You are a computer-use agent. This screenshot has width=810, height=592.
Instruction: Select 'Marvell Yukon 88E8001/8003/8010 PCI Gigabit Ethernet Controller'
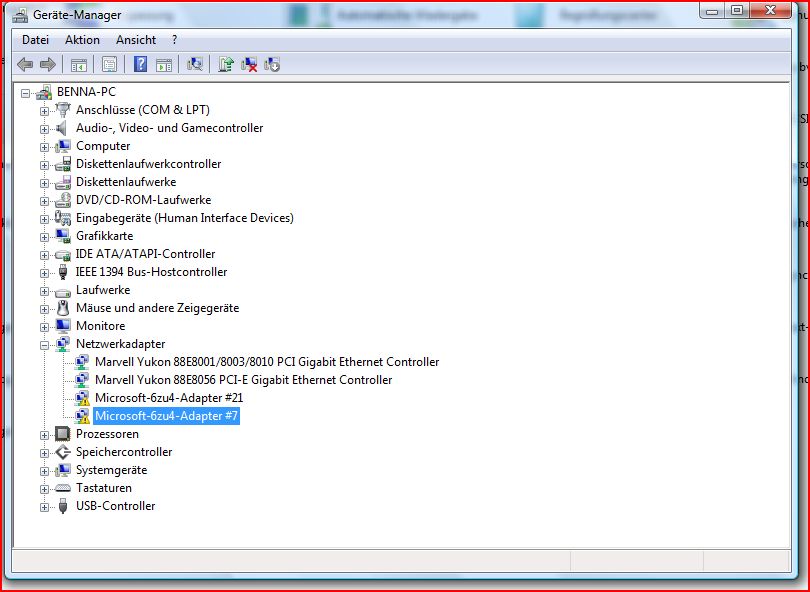pyautogui.click(x=267, y=362)
